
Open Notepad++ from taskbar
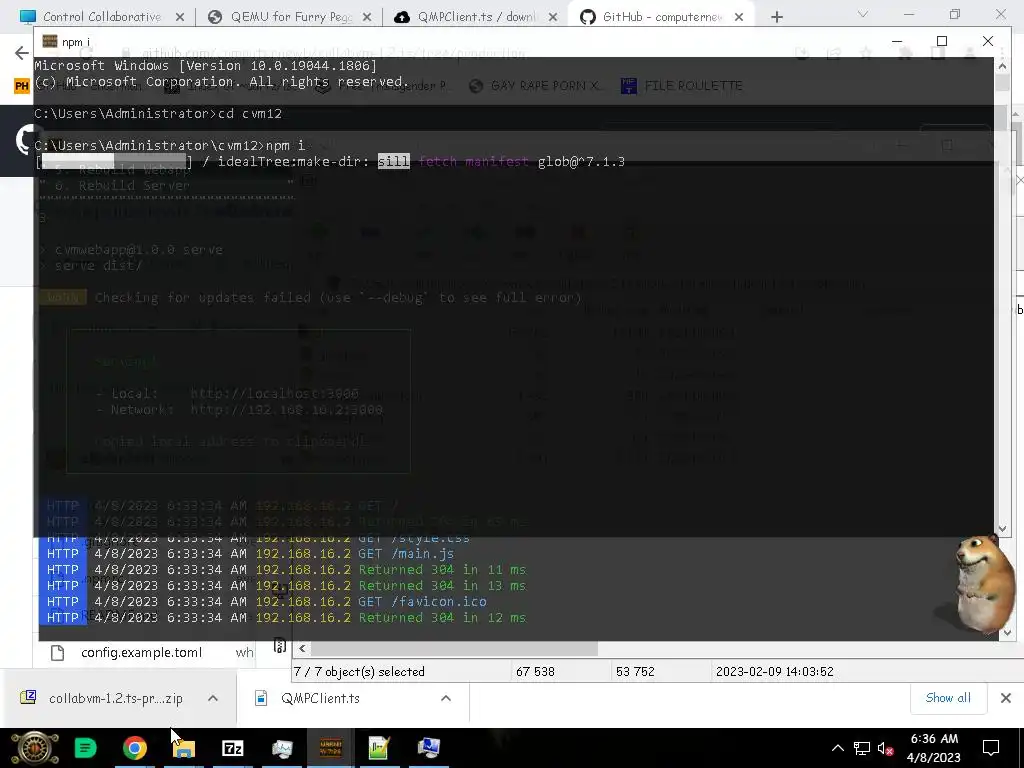tap(379, 748)
